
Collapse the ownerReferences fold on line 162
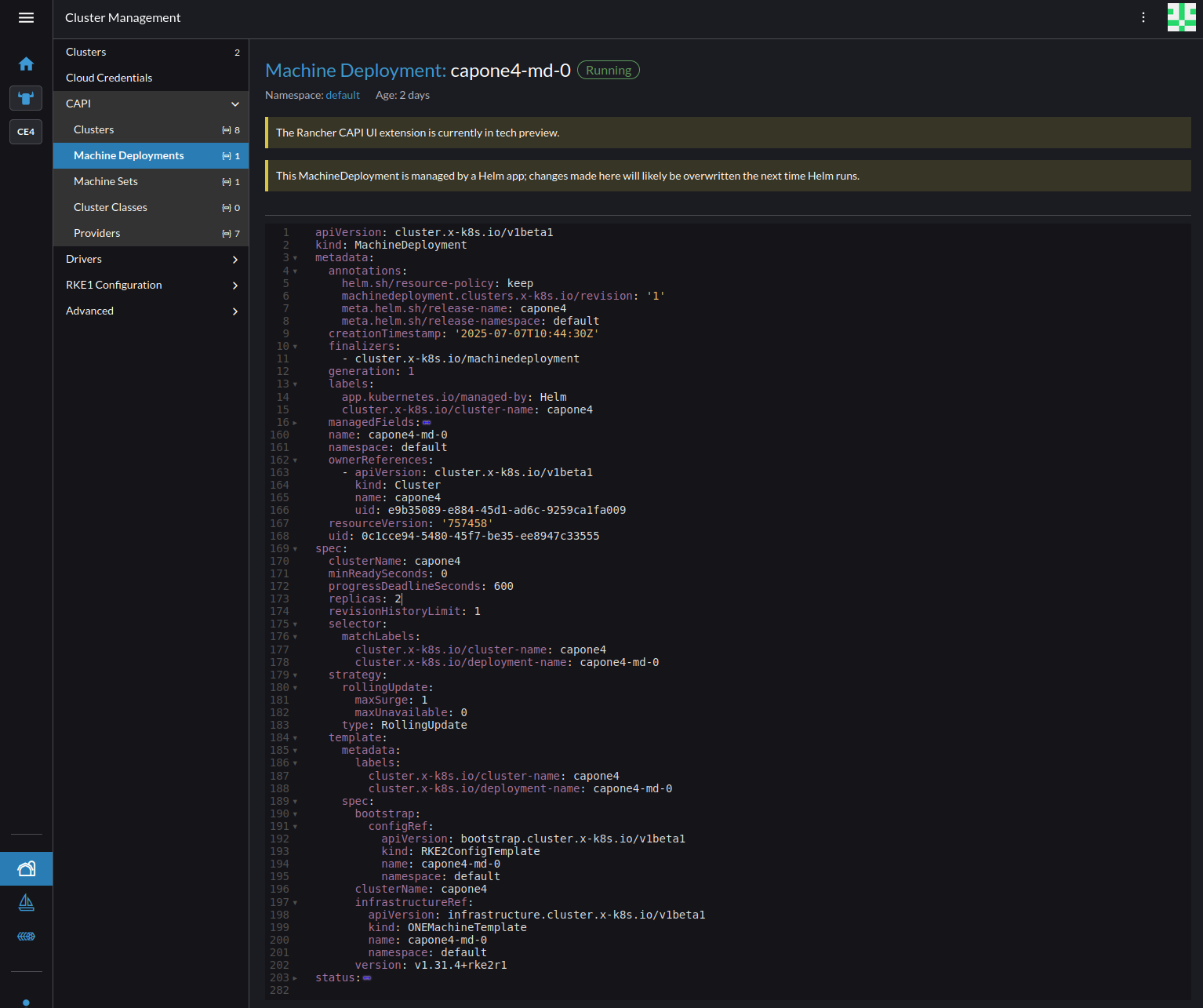point(295,460)
